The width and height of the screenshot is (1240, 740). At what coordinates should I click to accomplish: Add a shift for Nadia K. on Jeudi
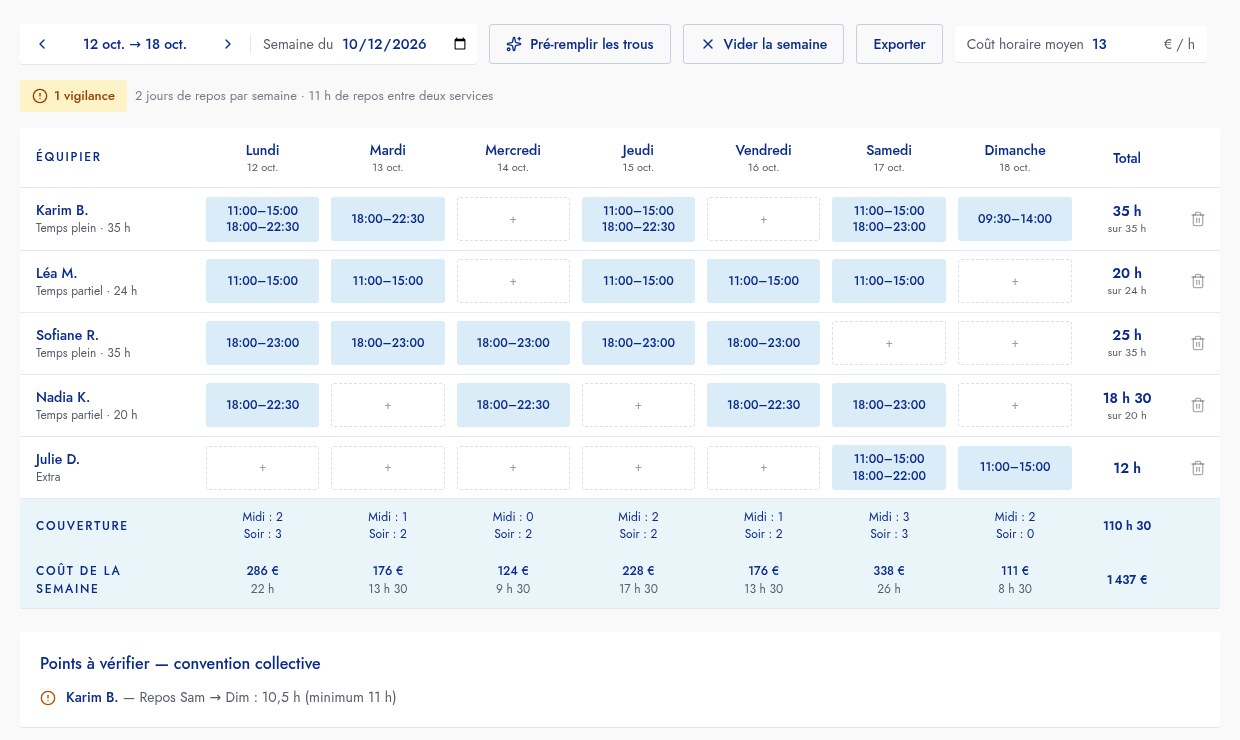(638, 405)
